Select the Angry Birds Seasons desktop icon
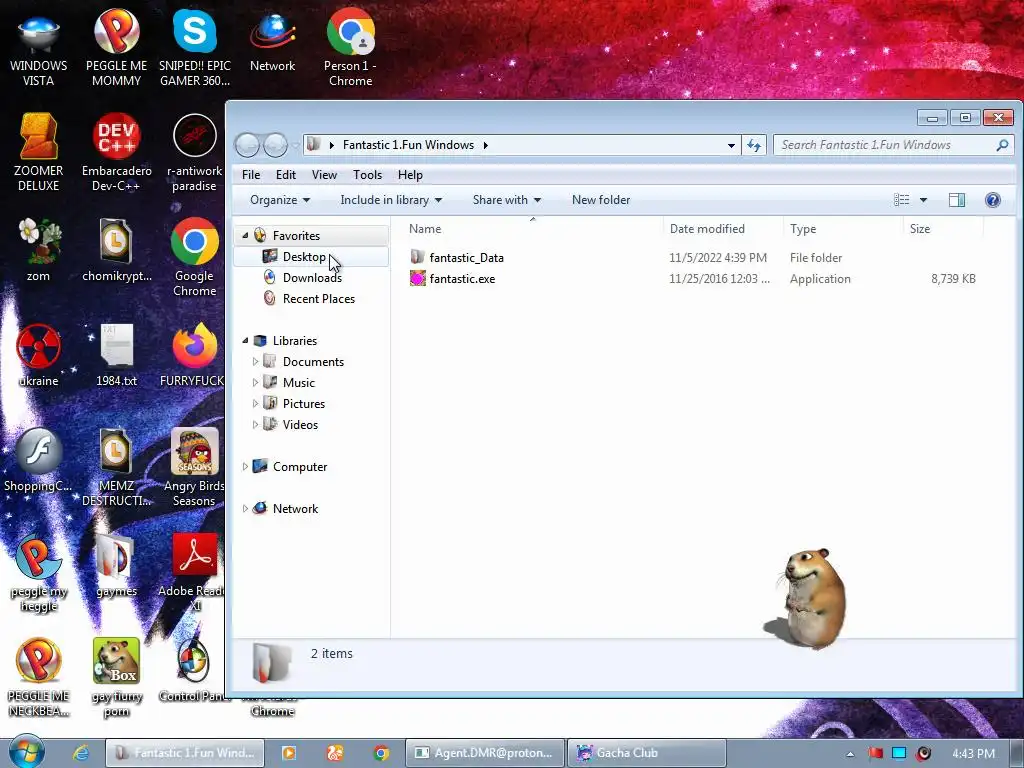 195,468
